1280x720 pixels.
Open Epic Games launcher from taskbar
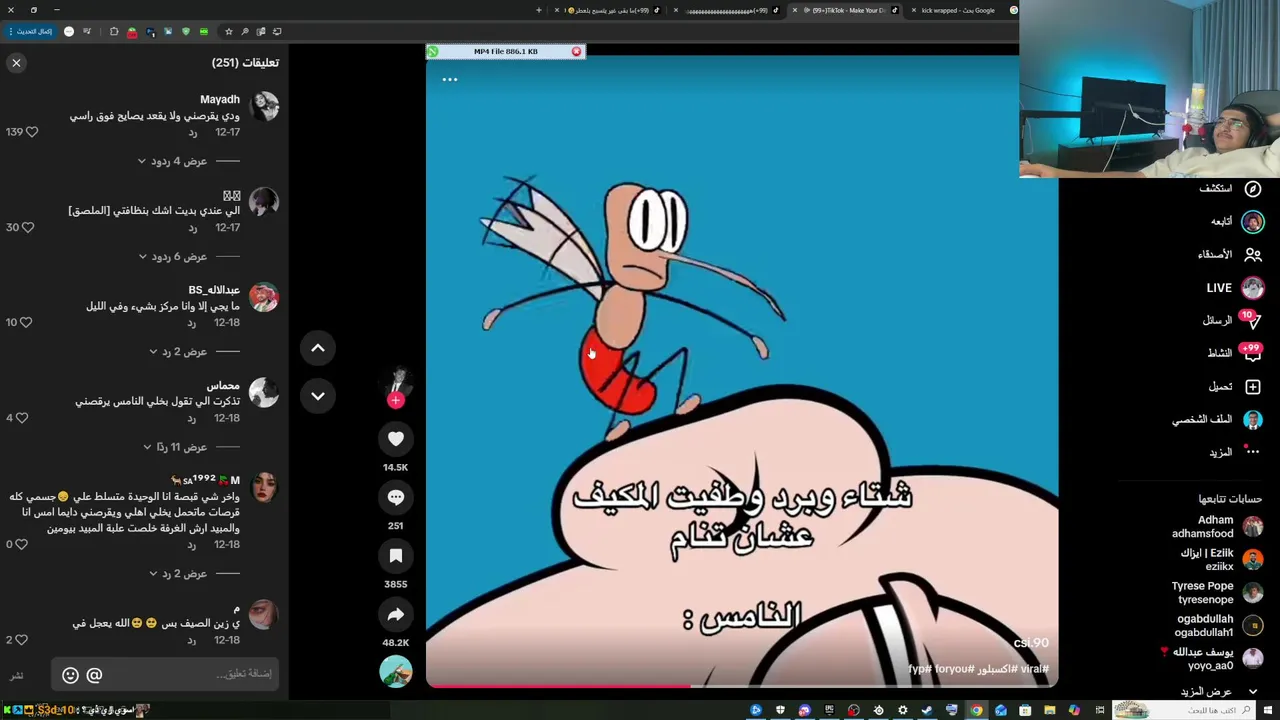tap(829, 710)
